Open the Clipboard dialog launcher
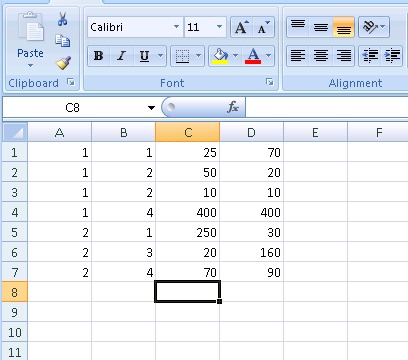 pyautogui.click(x=71, y=82)
